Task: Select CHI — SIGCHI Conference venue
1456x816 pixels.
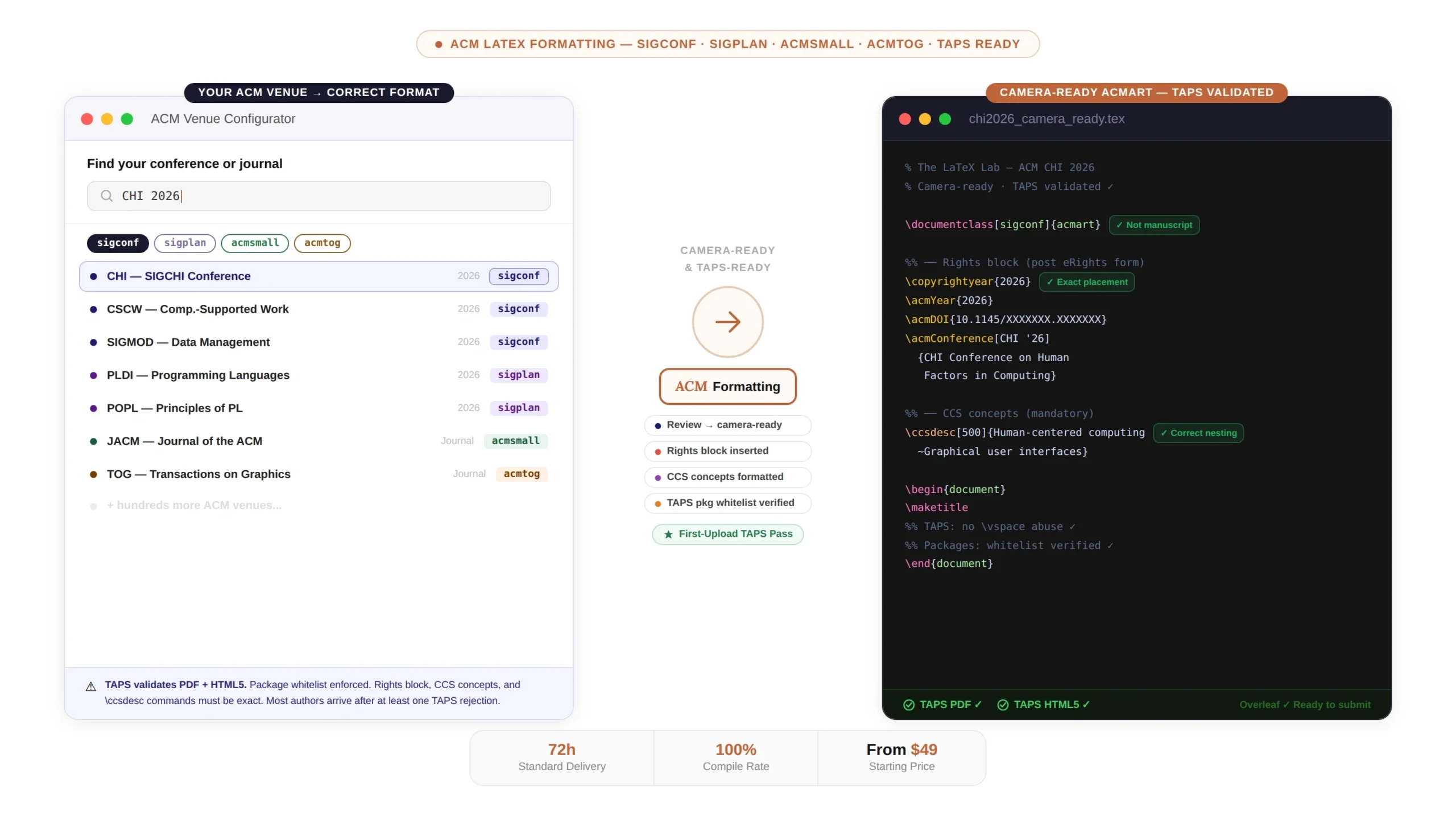Action: click(318, 276)
